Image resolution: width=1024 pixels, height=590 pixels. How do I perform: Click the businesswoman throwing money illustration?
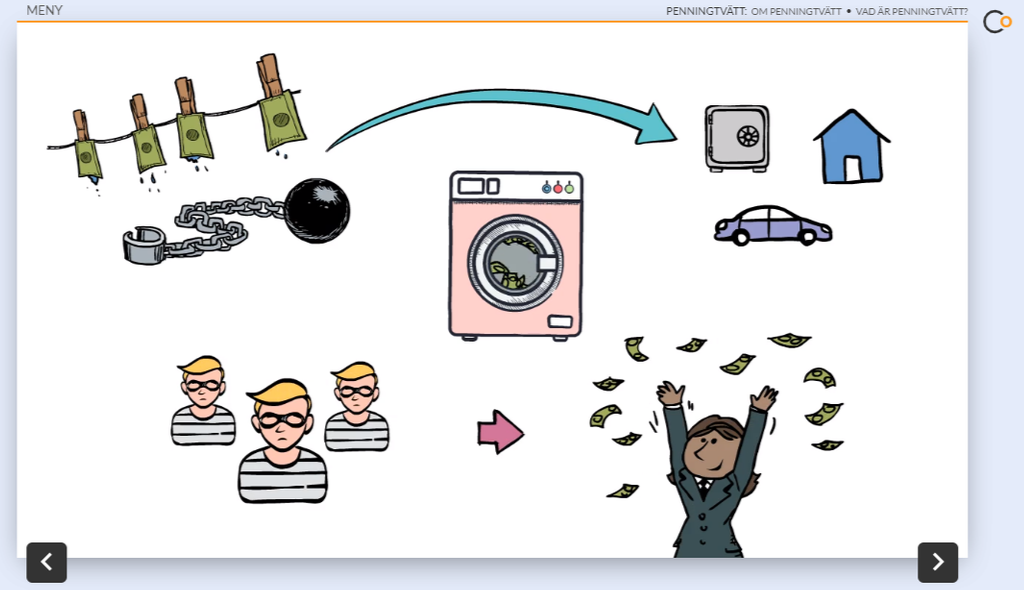tap(717, 446)
